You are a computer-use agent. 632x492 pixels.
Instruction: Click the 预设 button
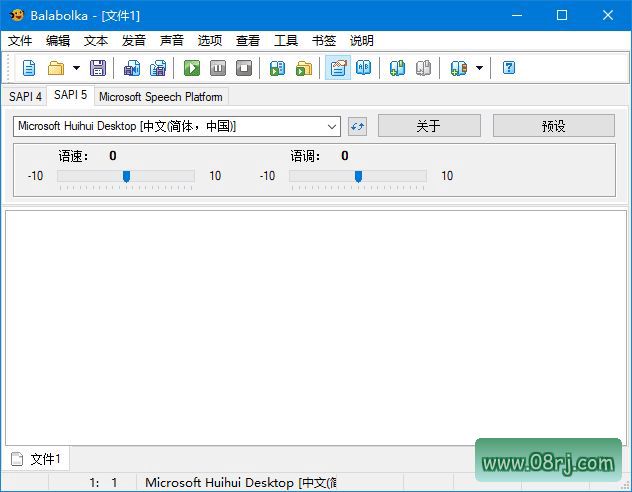tap(554, 126)
